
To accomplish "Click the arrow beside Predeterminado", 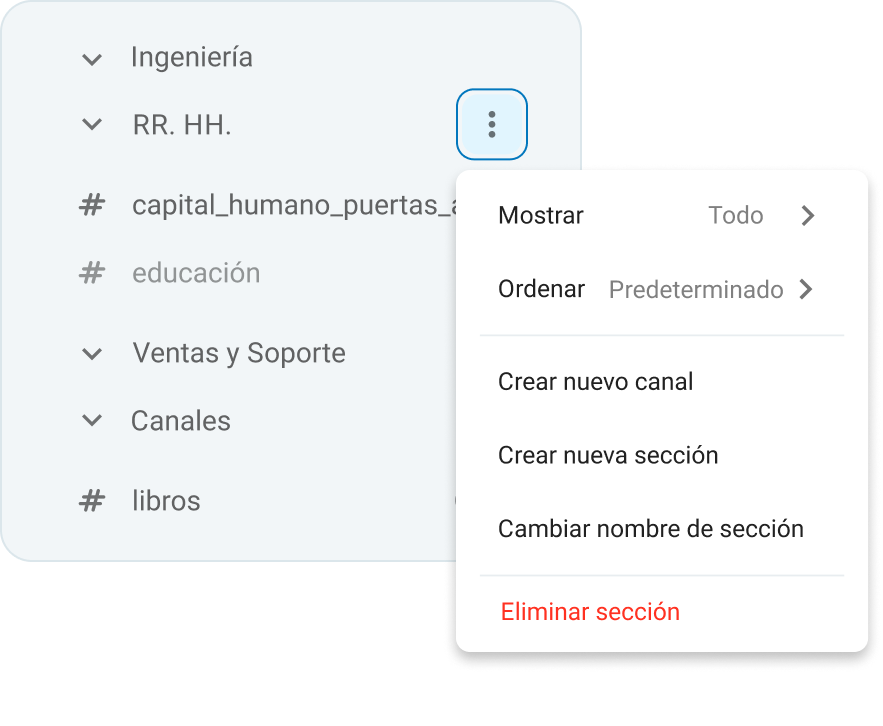I will 806,289.
